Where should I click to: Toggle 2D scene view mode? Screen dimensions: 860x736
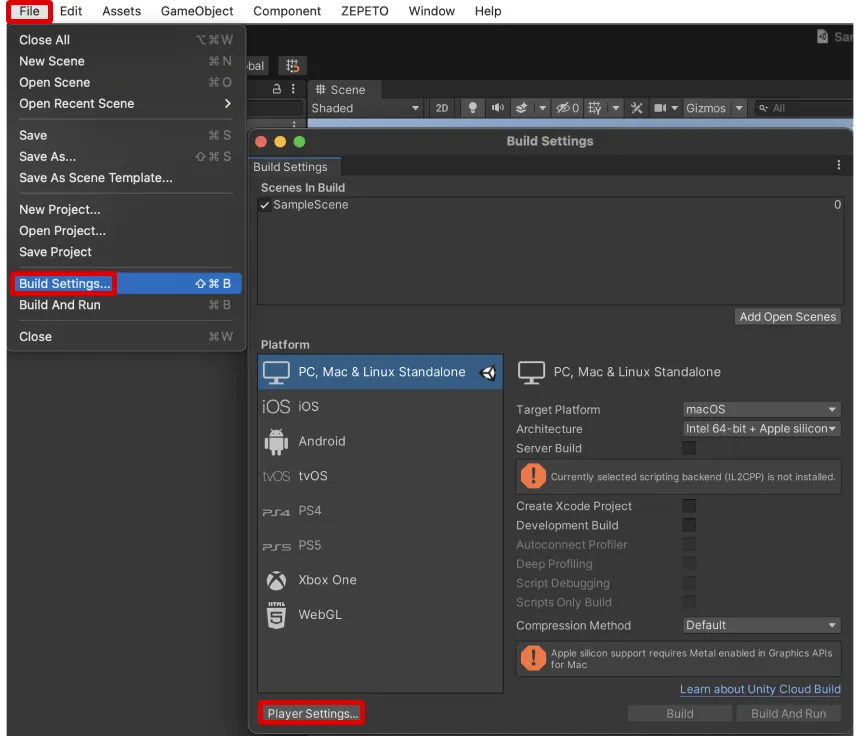coord(442,108)
